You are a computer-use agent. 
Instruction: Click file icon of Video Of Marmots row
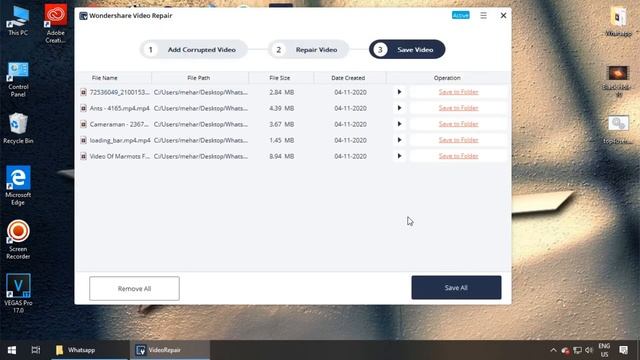click(83, 156)
